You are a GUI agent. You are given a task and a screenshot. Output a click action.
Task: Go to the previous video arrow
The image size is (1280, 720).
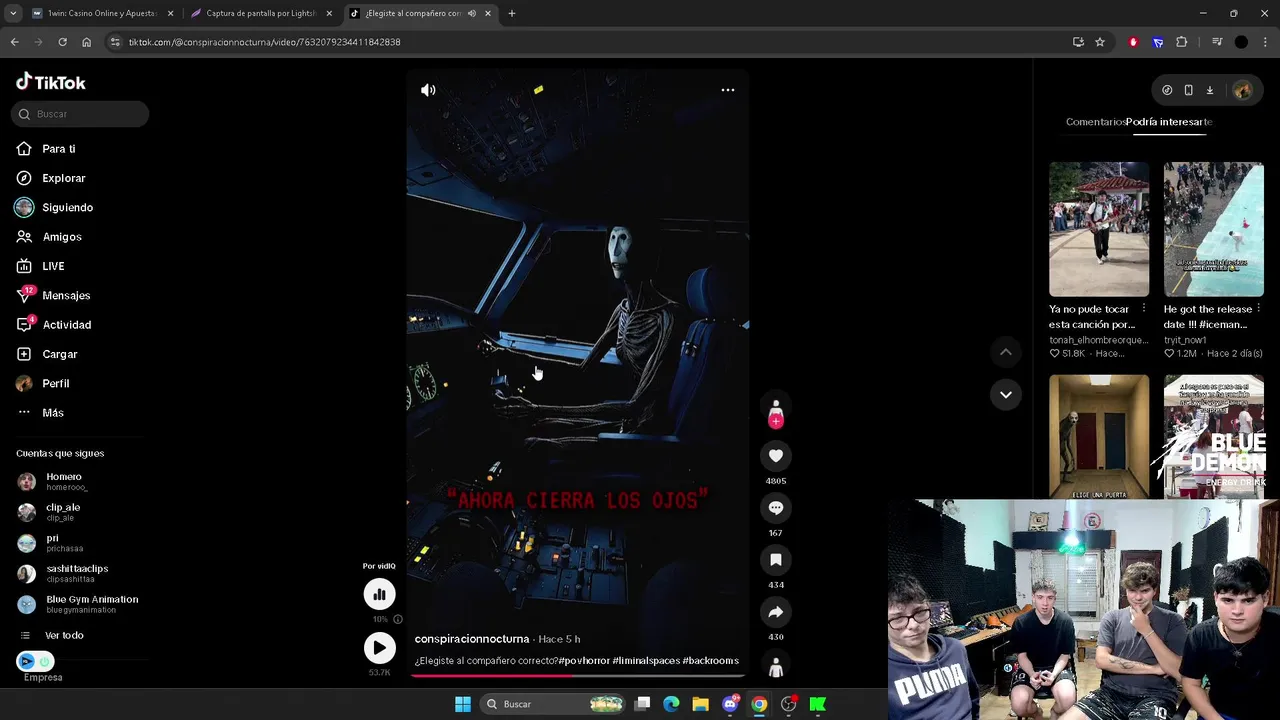[1006, 352]
